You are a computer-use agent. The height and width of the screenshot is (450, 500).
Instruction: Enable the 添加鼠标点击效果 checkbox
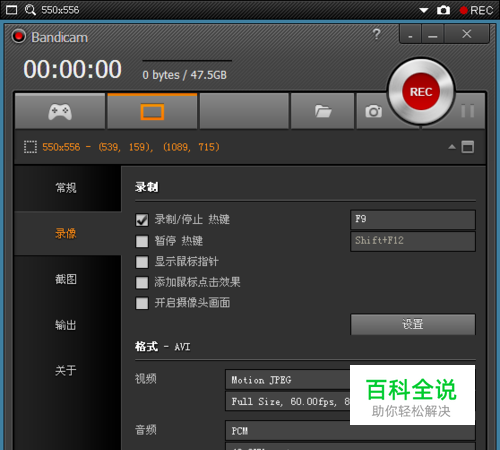click(142, 283)
